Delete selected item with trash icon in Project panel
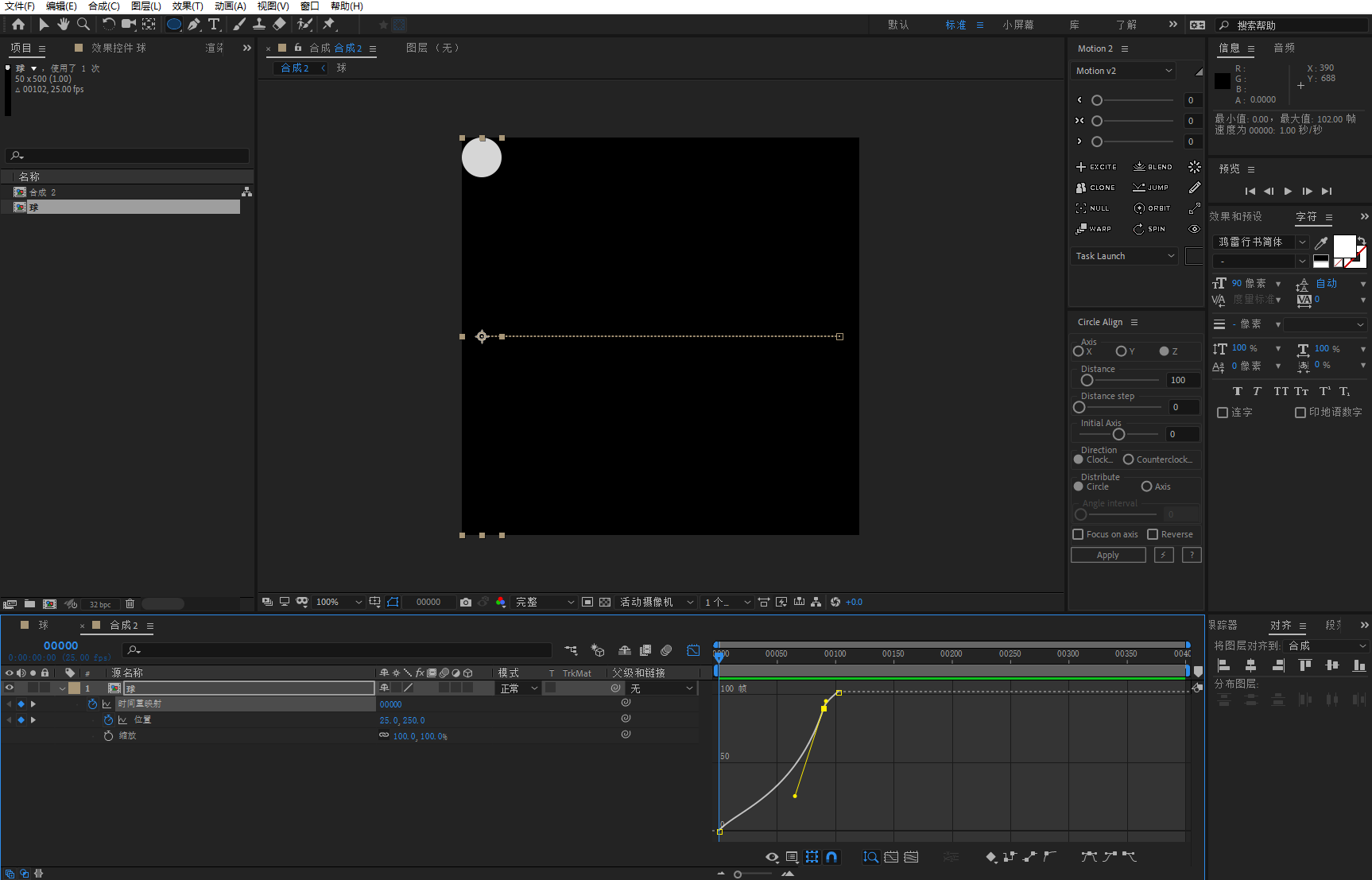Screen dimensions: 1372x880 (130, 604)
